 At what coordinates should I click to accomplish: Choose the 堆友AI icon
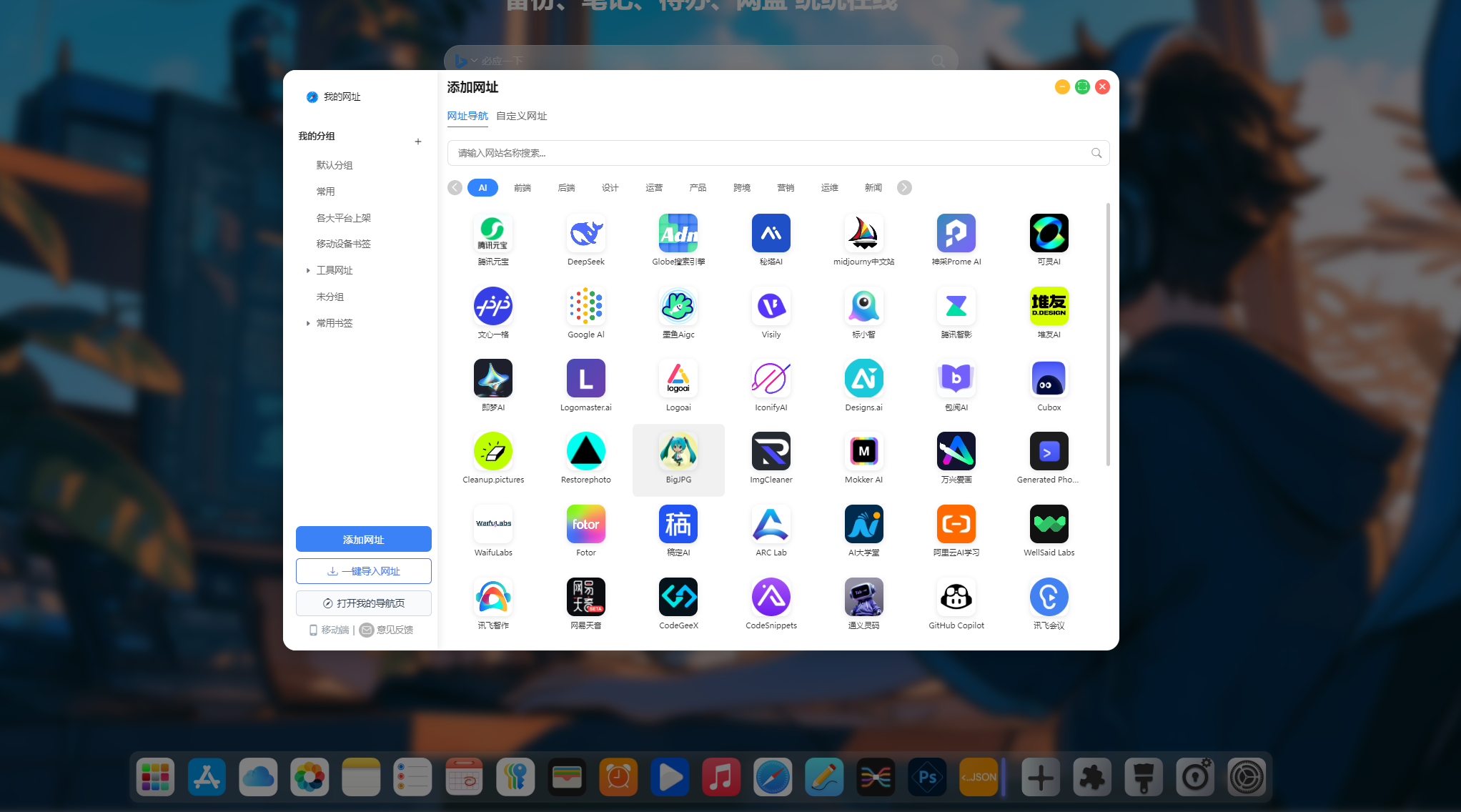tap(1049, 306)
